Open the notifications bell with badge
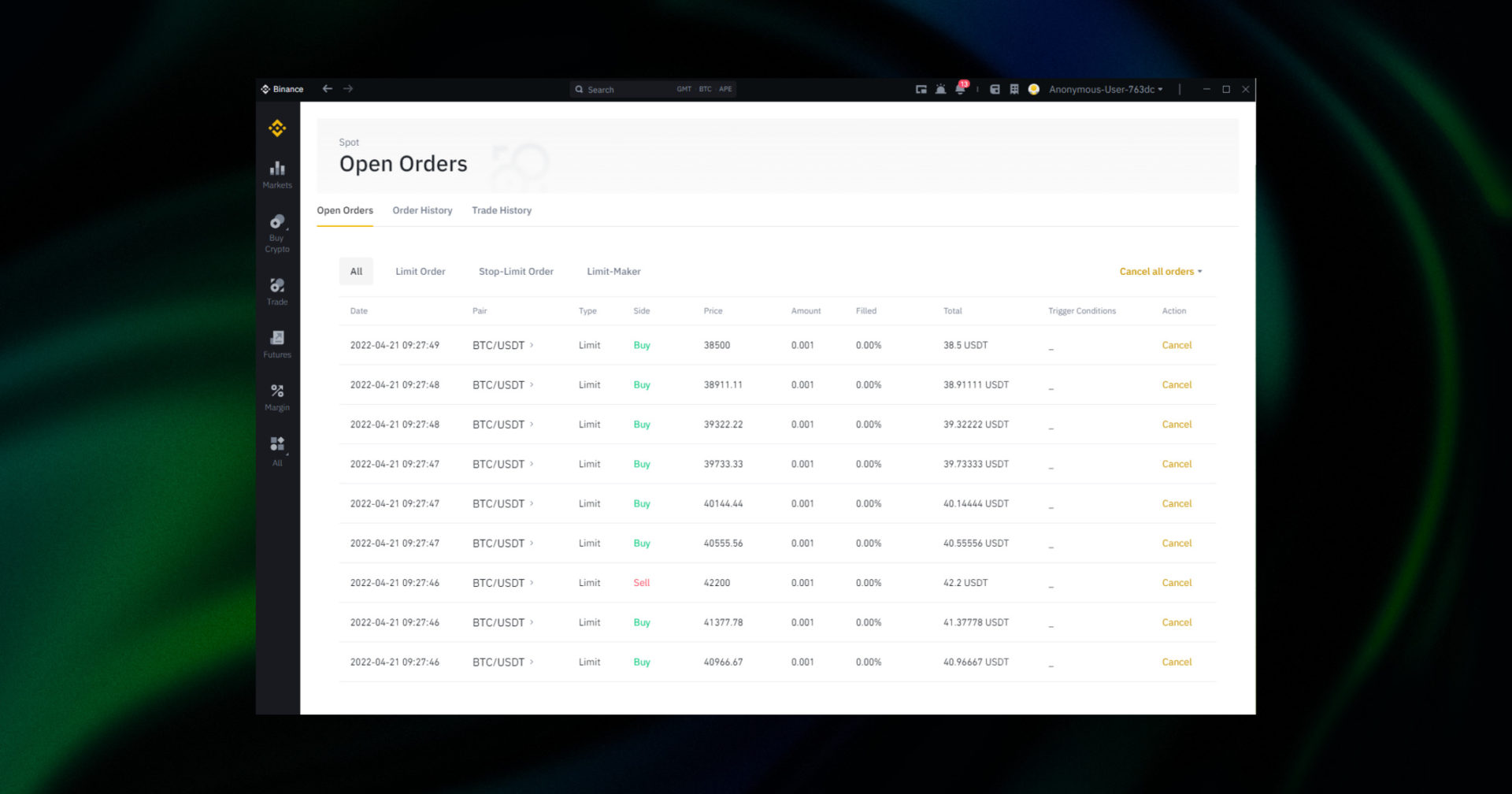Screen dimensions: 1512x794 960,89
